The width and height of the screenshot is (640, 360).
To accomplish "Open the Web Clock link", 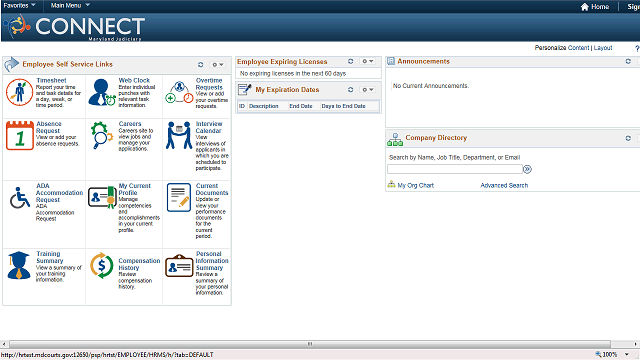I will 134,80.
